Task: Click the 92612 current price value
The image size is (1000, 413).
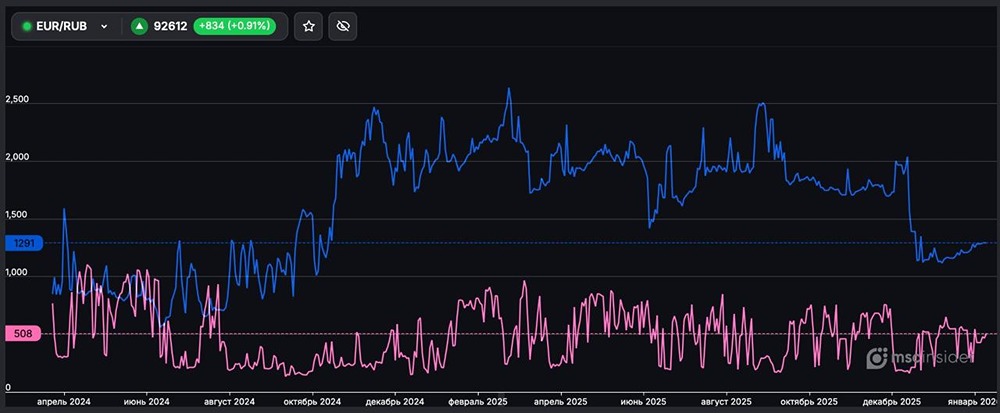Action: click(173, 27)
